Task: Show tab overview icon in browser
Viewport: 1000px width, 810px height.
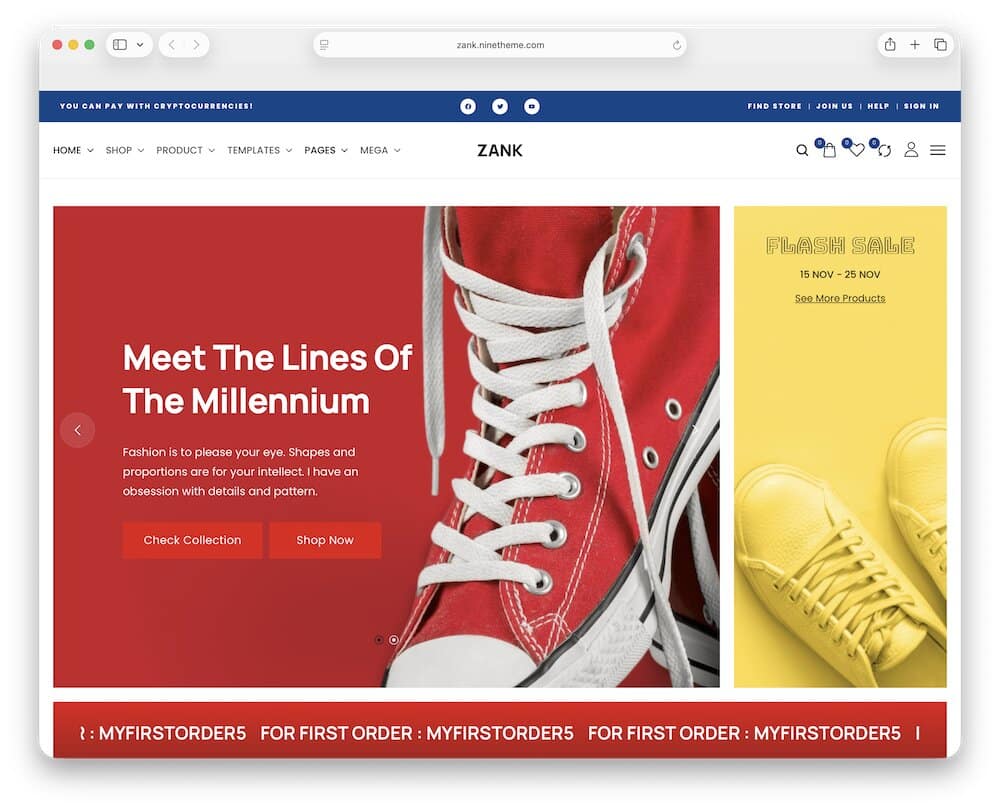Action: click(x=940, y=45)
